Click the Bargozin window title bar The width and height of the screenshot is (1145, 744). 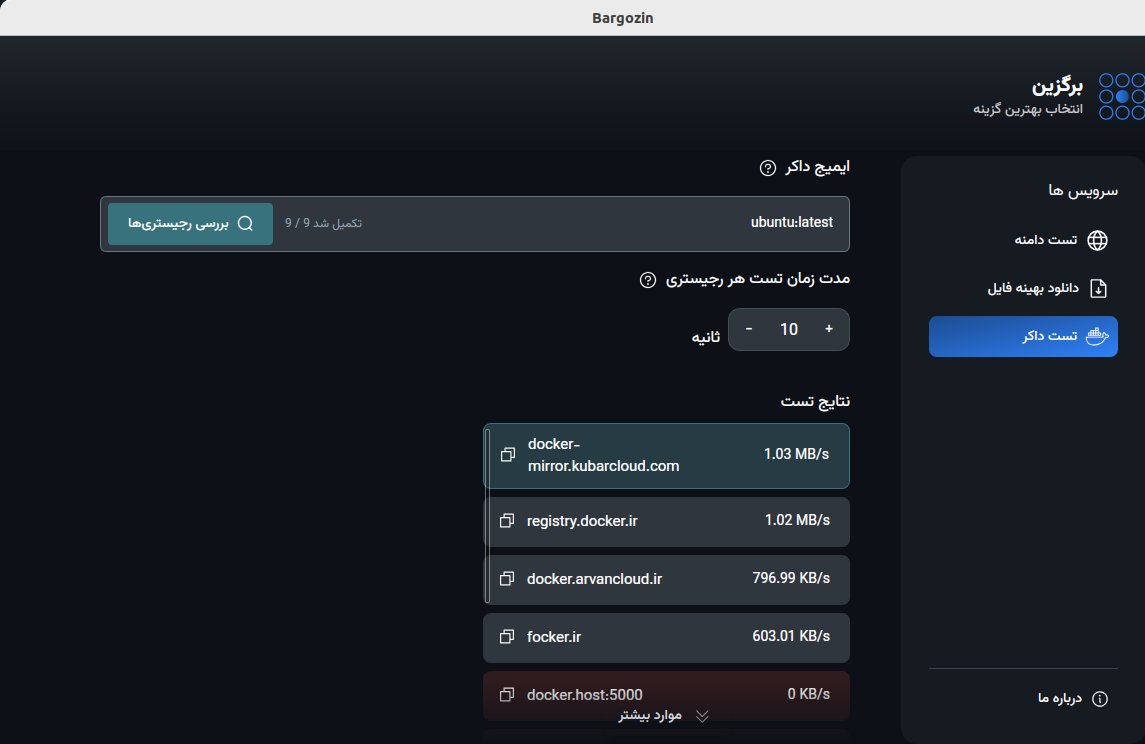[572, 18]
